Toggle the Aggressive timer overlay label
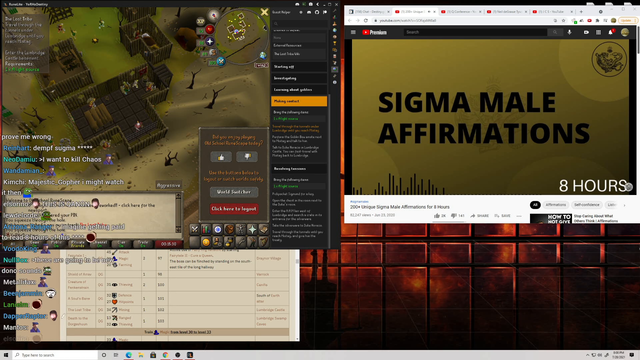The height and width of the screenshot is (360, 640). tap(169, 185)
